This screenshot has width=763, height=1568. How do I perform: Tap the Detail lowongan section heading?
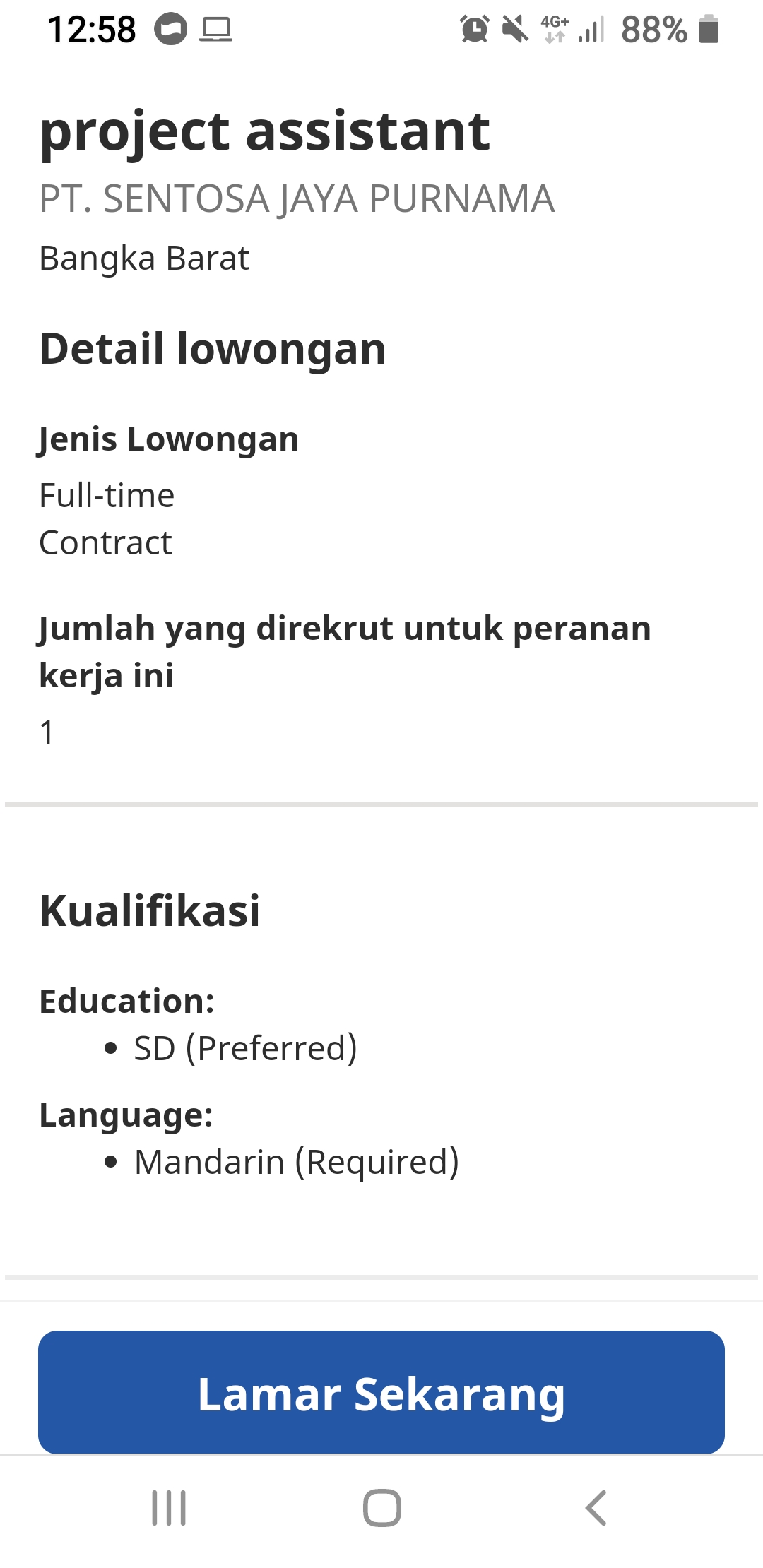(x=213, y=349)
